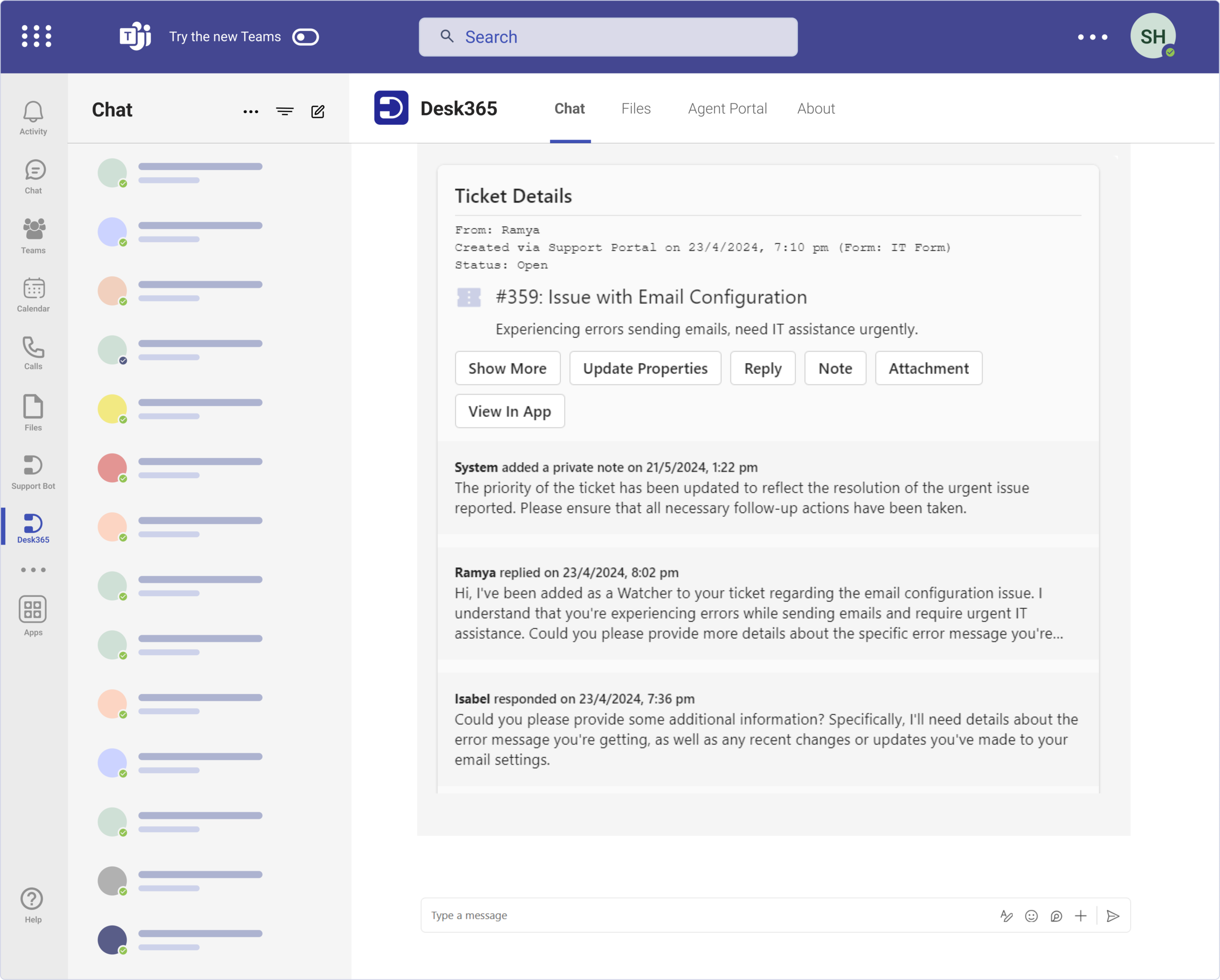Toggle the Try the new Teams switch
This screenshot has width=1220, height=980.
[305, 36]
